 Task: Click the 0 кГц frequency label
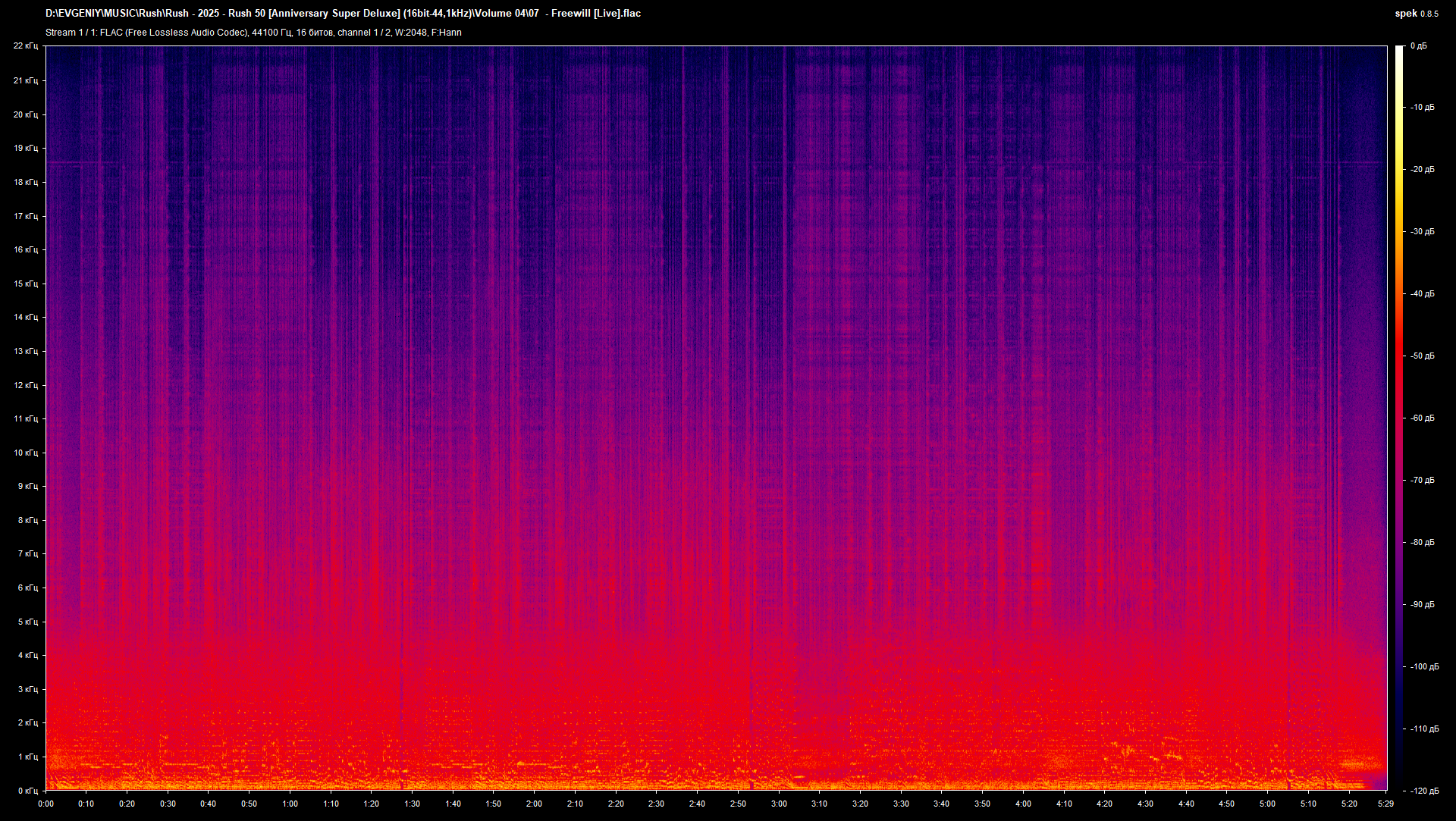pos(27,791)
